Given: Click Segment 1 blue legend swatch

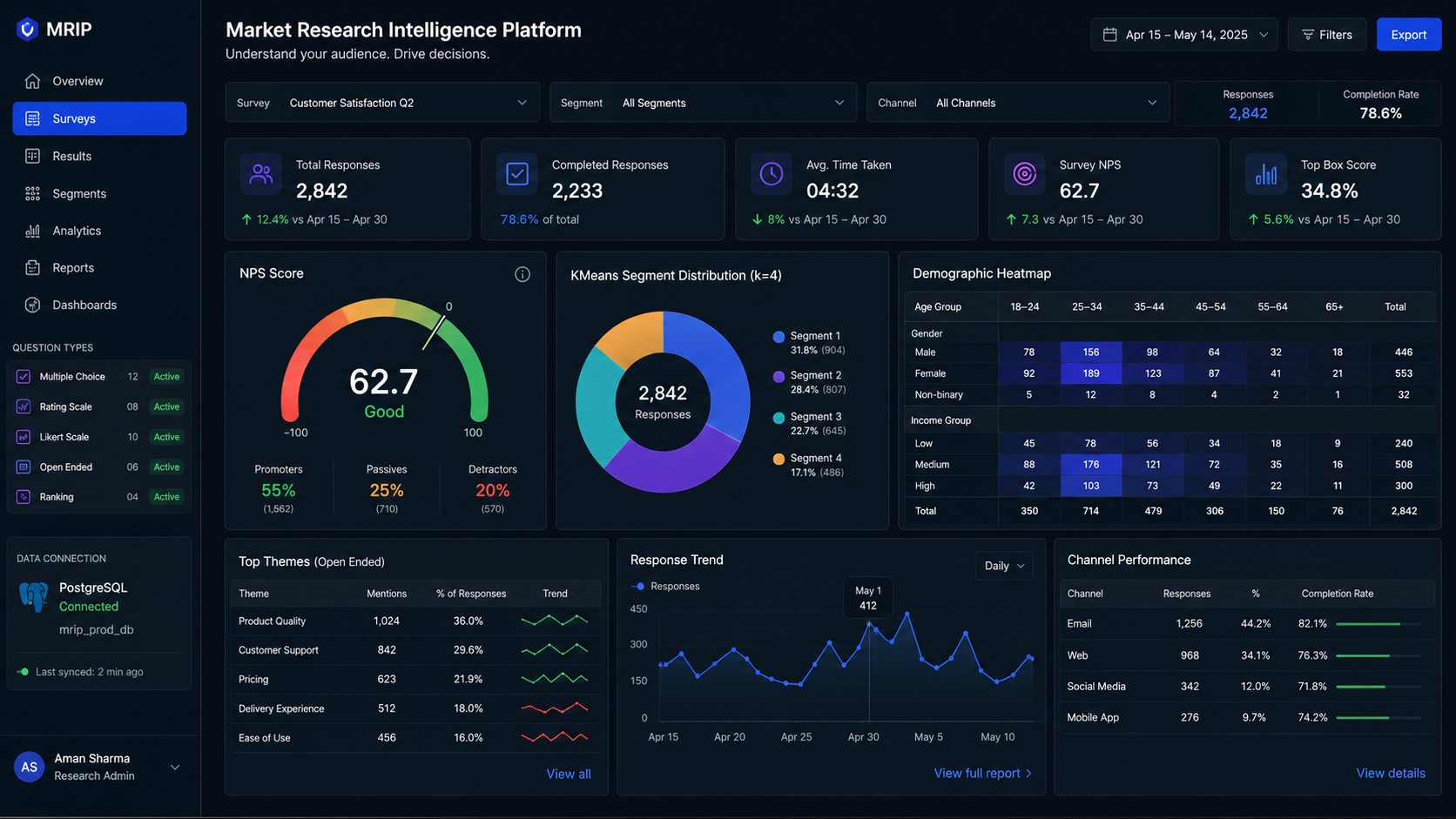Looking at the screenshot, I should (779, 337).
